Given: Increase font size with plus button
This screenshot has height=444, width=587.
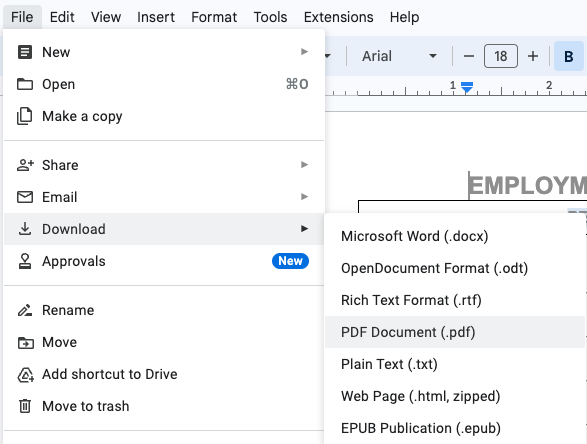Looking at the screenshot, I should point(533,57).
